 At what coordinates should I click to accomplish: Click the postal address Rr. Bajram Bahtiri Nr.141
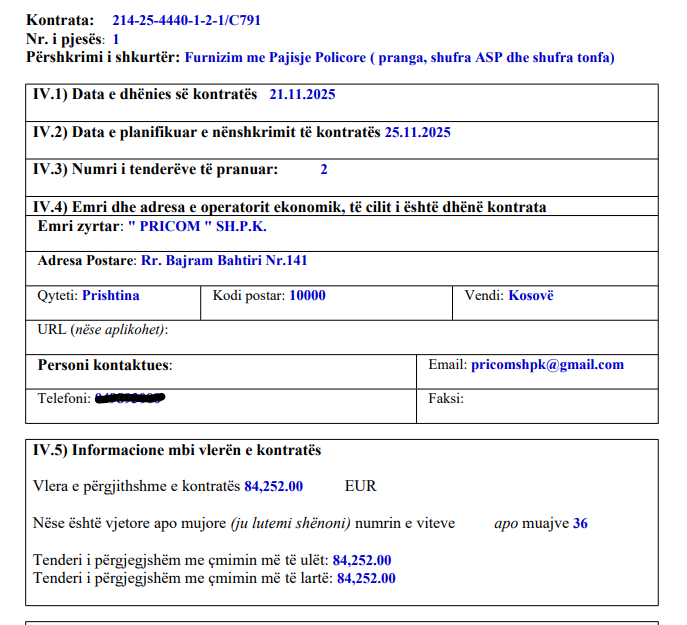[x=224, y=261]
